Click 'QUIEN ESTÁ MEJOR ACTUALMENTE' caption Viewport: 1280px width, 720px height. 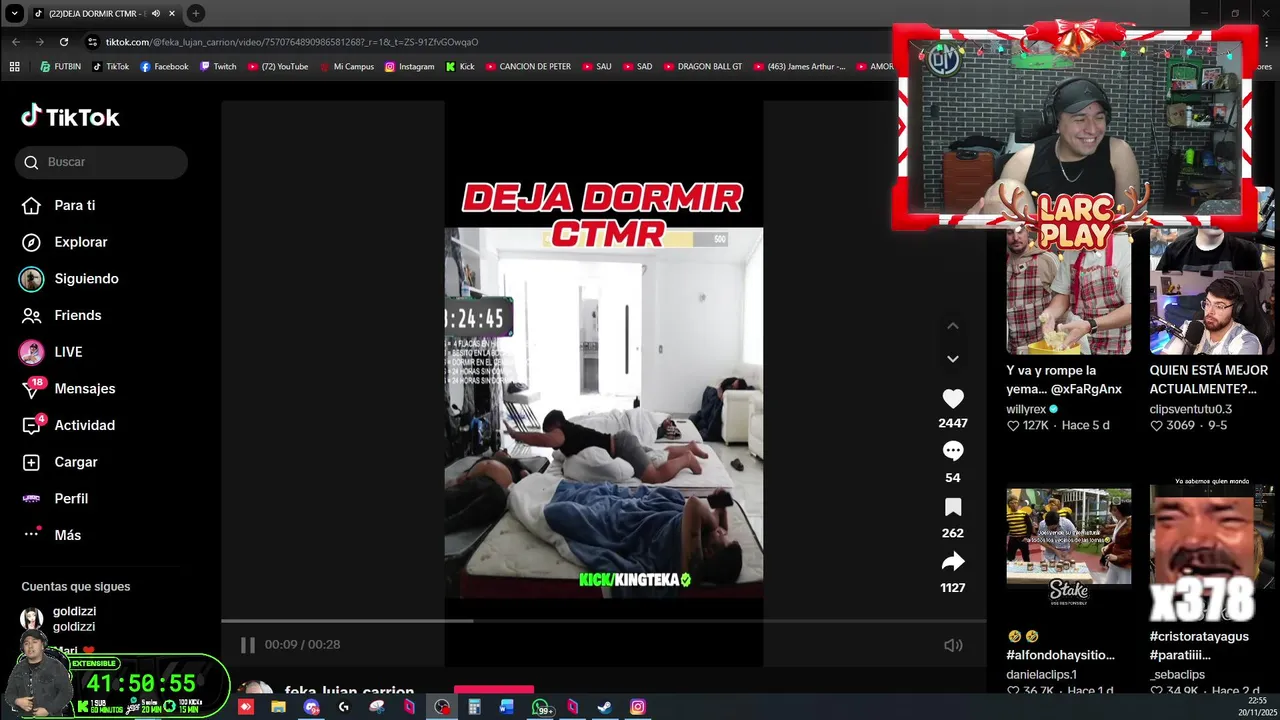coord(1209,380)
